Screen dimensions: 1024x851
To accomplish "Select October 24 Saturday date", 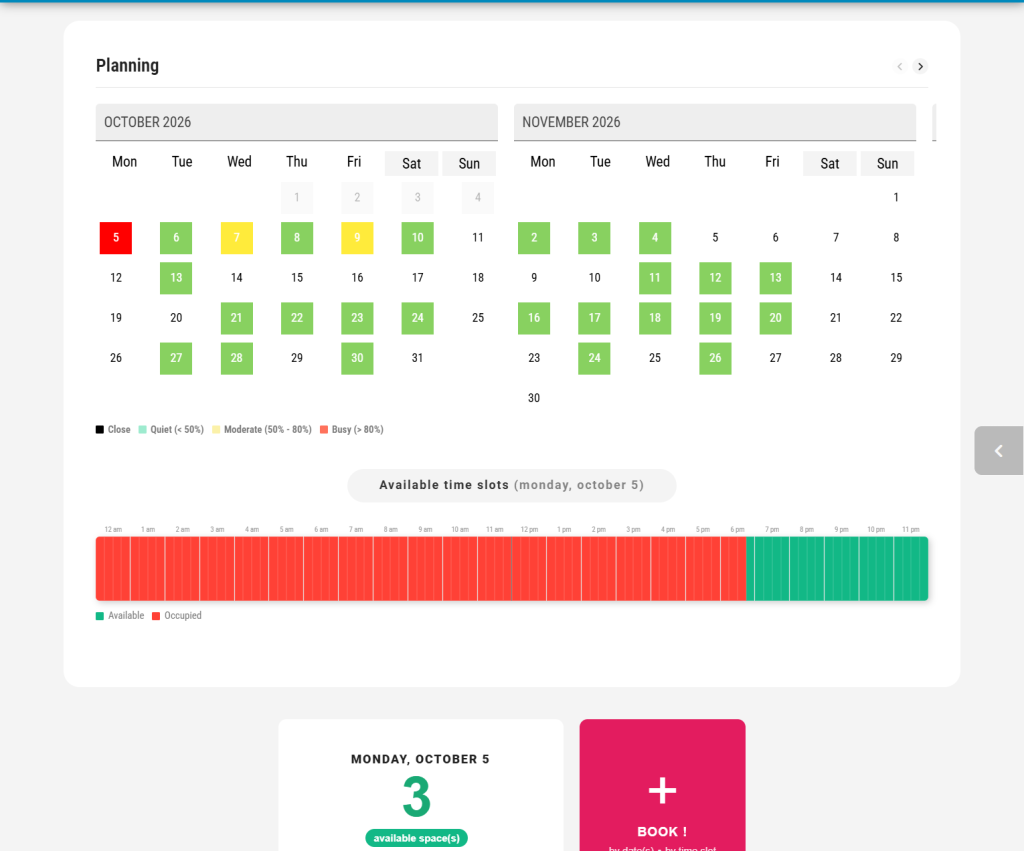I will [417, 318].
